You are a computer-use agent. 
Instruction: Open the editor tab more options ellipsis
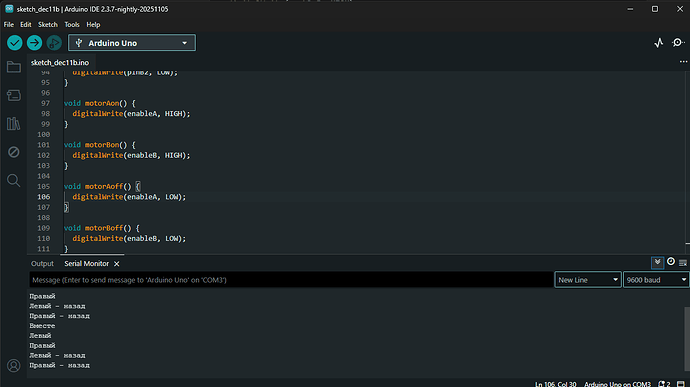(683, 62)
